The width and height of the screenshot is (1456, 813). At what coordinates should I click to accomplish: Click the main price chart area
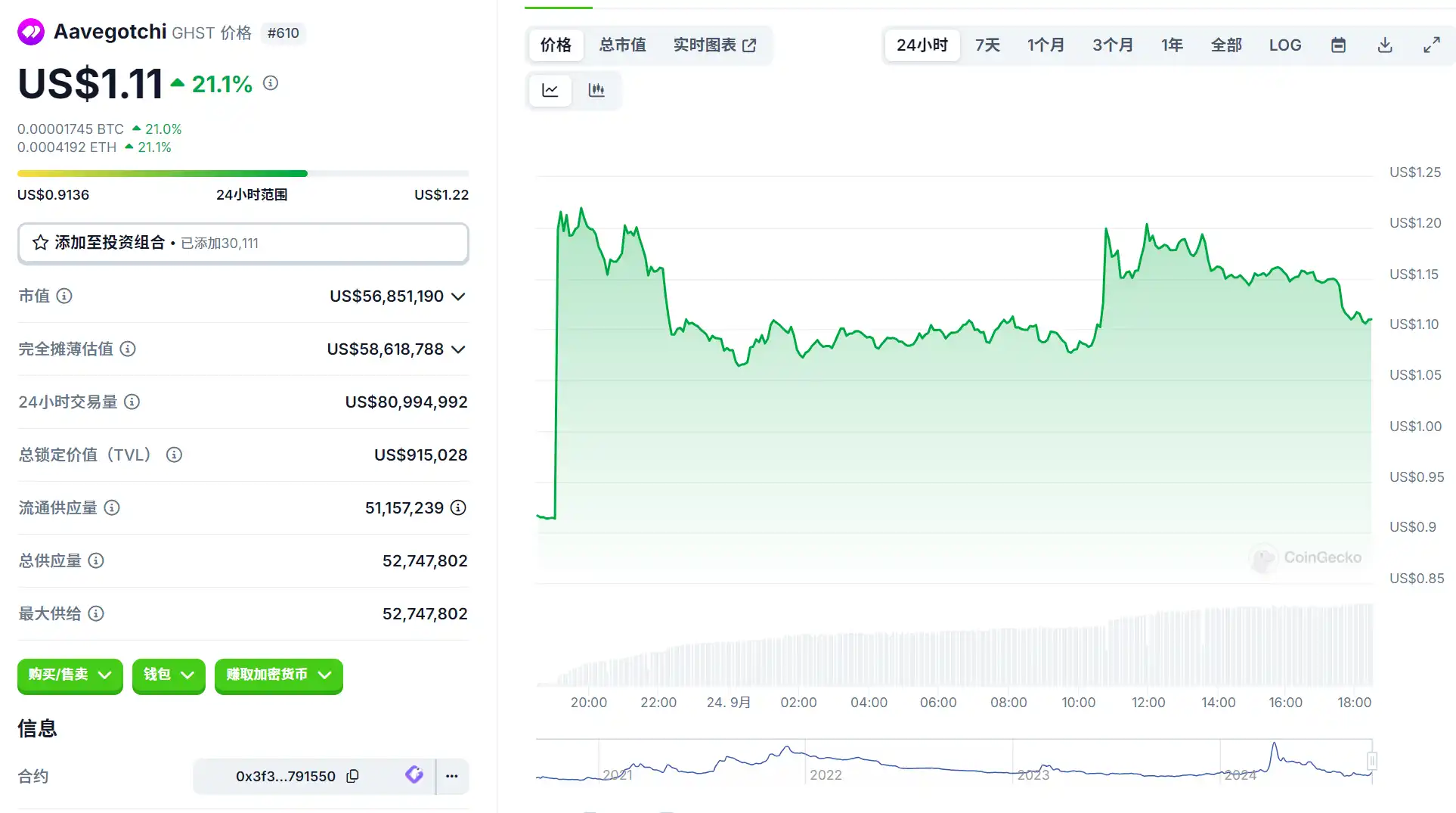coord(954,378)
